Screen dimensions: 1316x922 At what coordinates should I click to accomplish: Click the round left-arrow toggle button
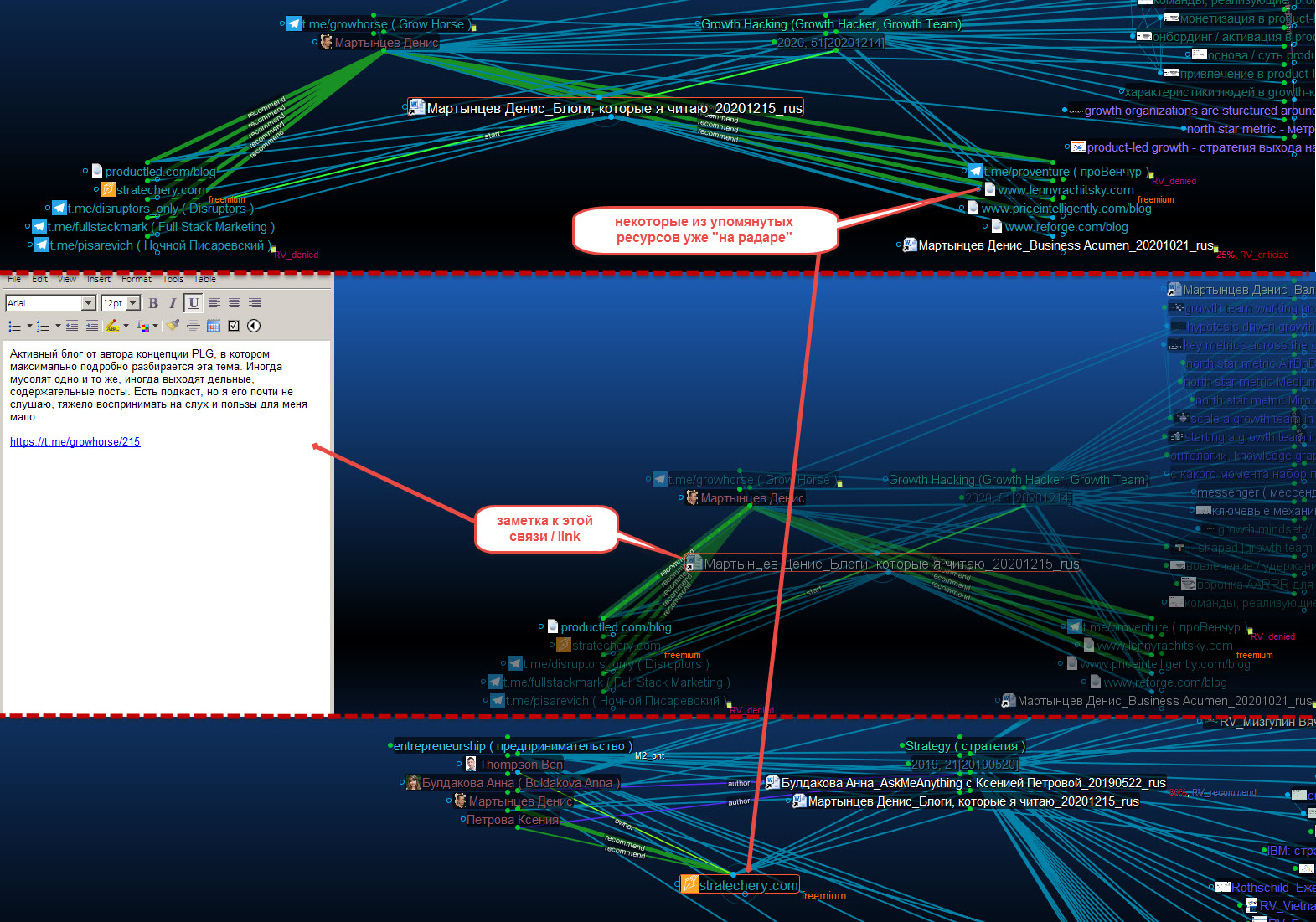point(254,326)
